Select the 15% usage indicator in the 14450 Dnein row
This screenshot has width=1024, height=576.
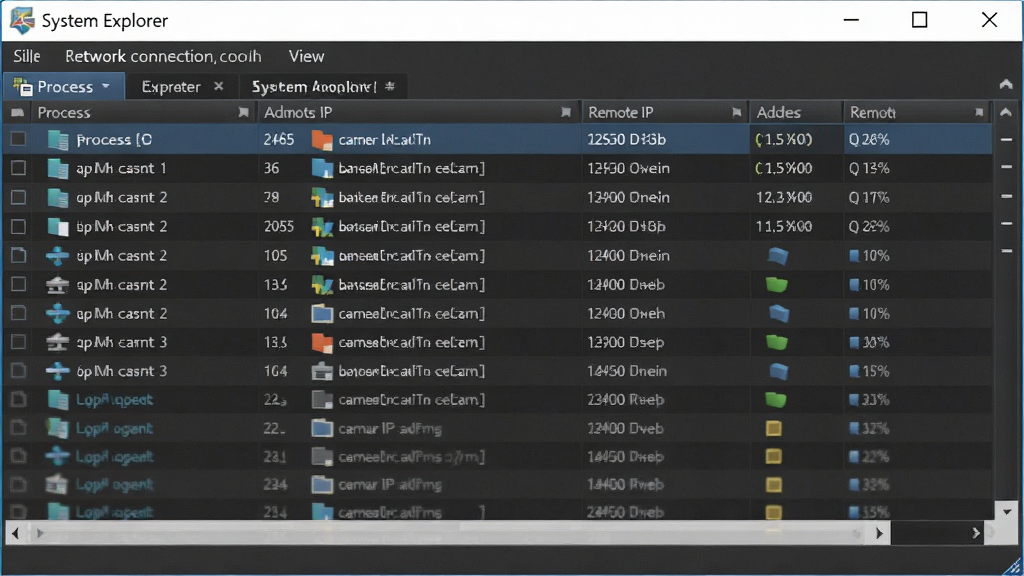(869, 371)
